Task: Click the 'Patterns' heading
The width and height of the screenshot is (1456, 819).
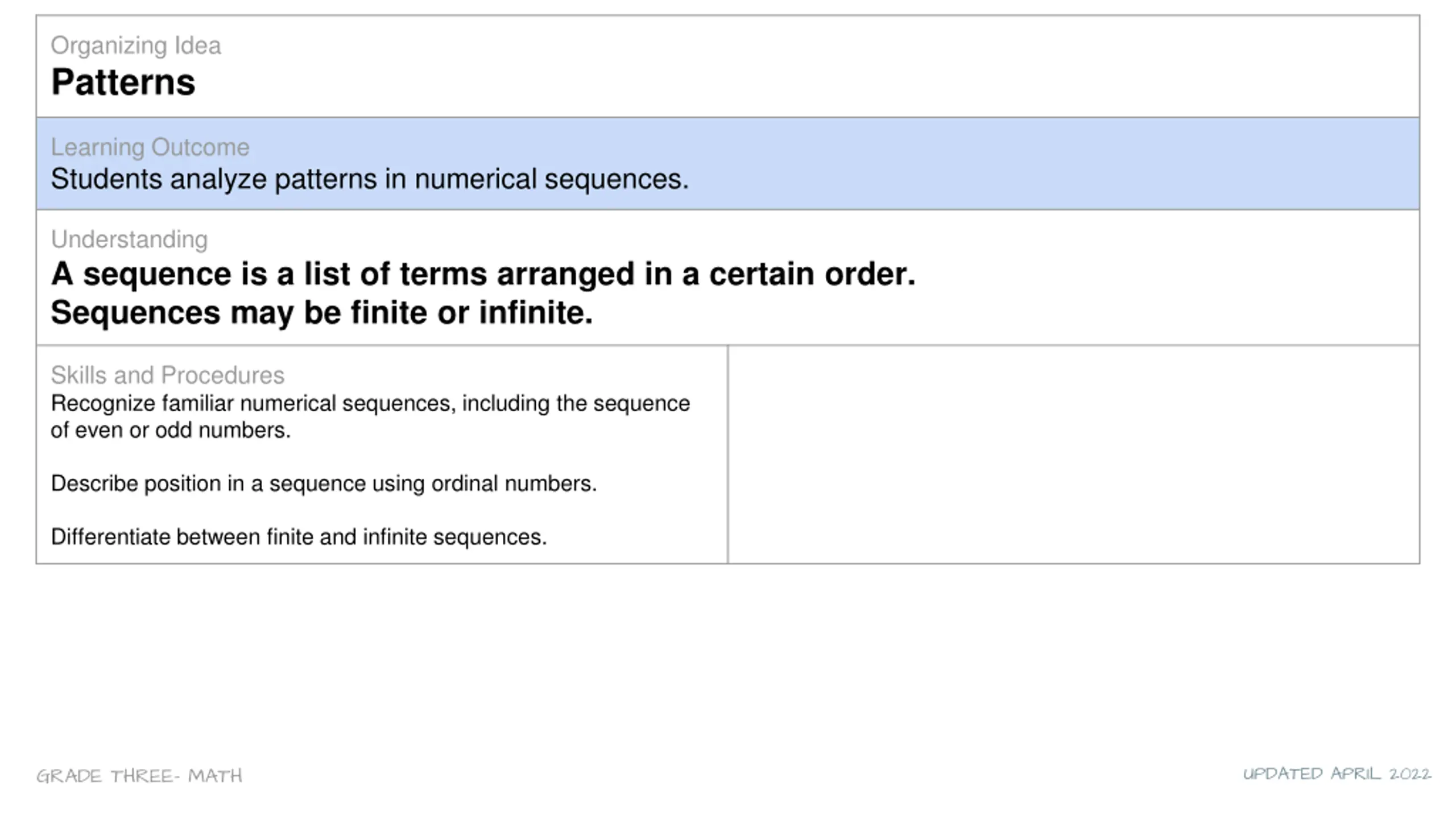Action: coord(123,82)
